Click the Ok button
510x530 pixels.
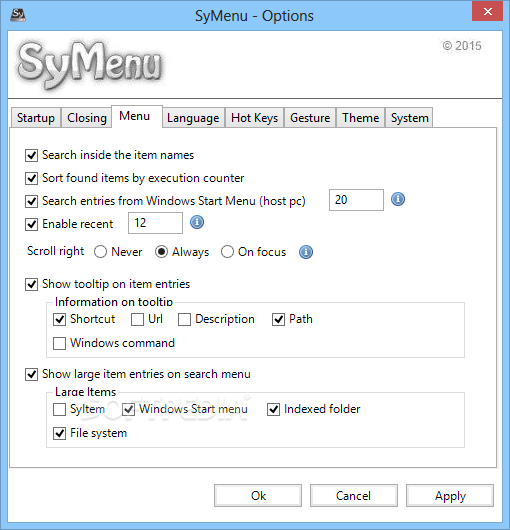point(258,496)
